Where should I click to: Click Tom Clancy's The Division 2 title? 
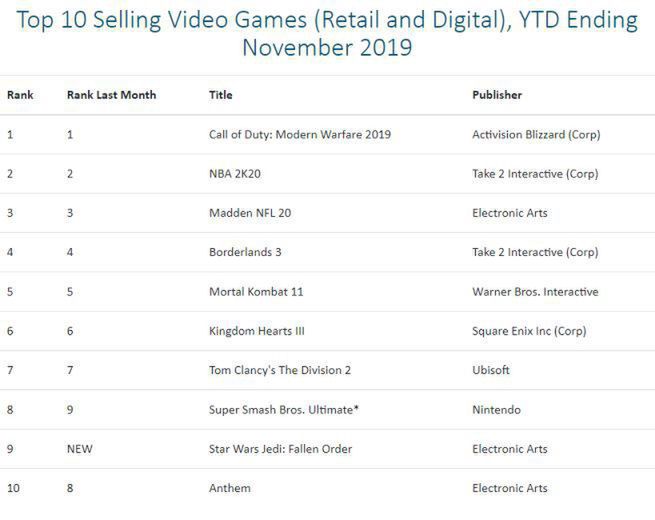pos(279,370)
